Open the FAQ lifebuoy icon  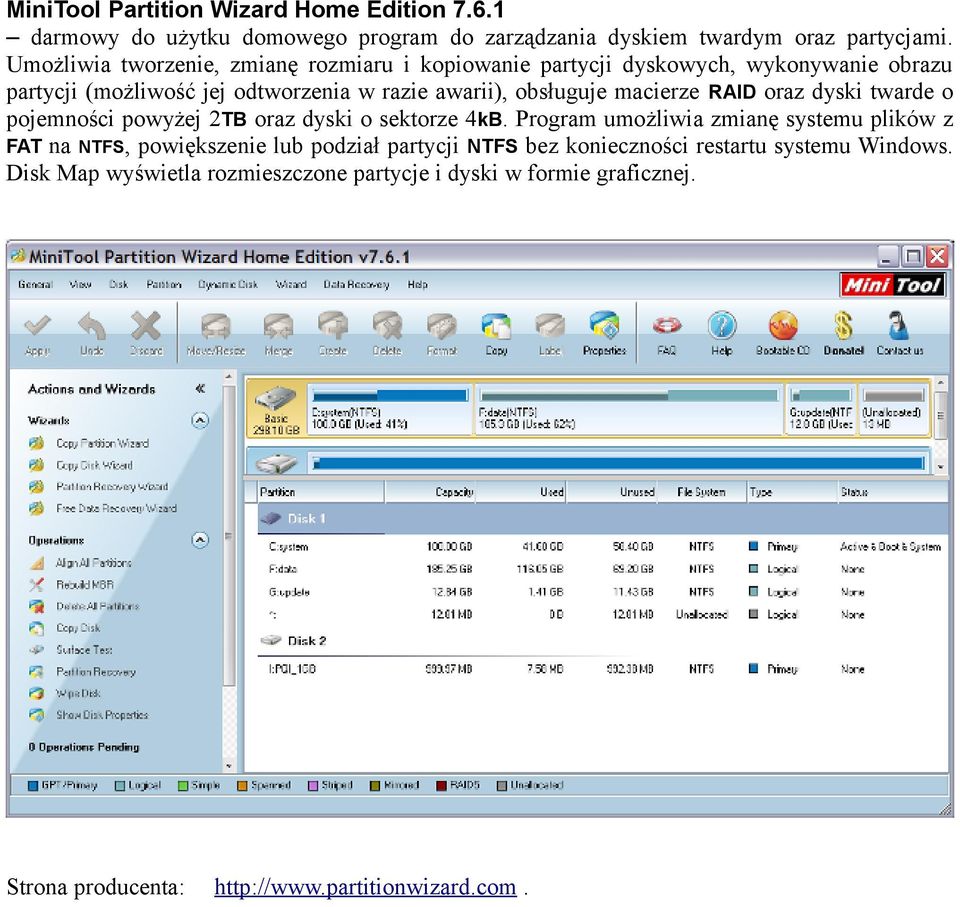pyautogui.click(x=667, y=325)
